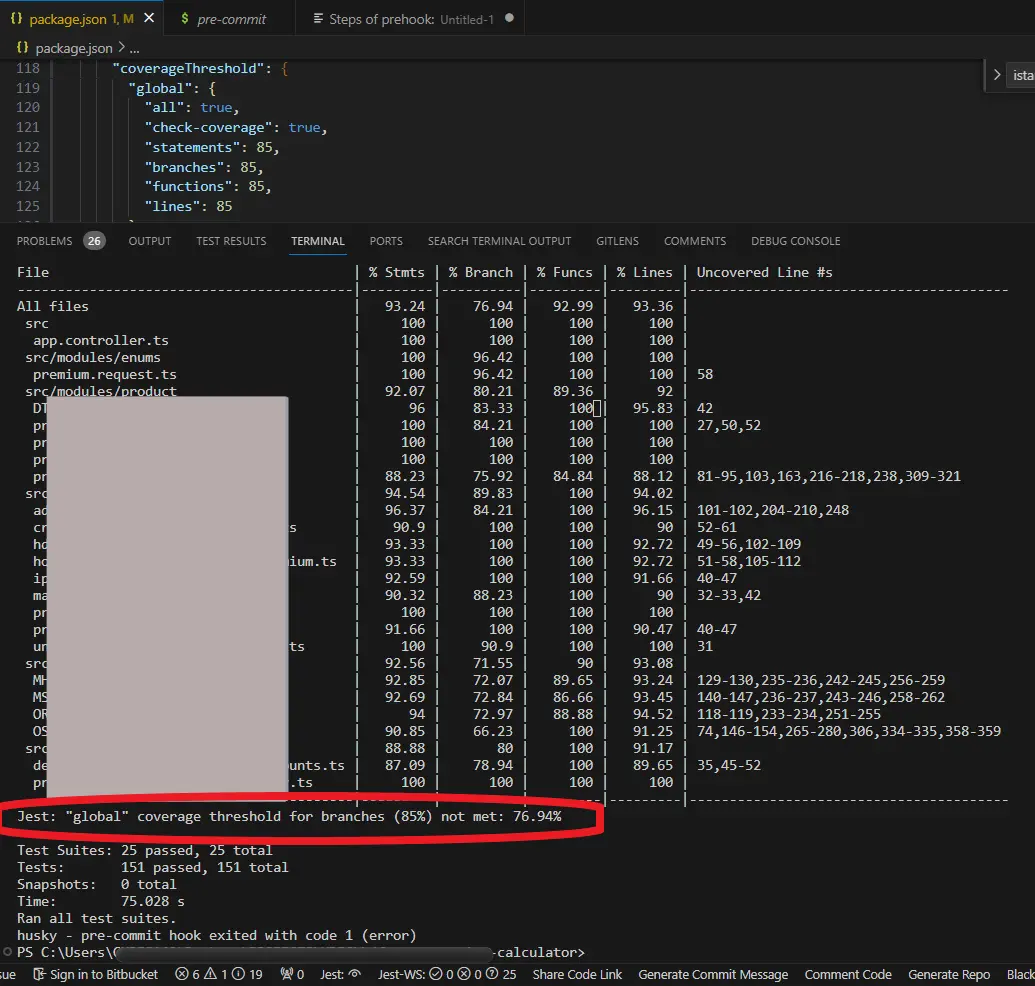Image resolution: width=1035 pixels, height=986 pixels.
Task: Click the "check-coverage" key on line 121
Action: (x=208, y=127)
